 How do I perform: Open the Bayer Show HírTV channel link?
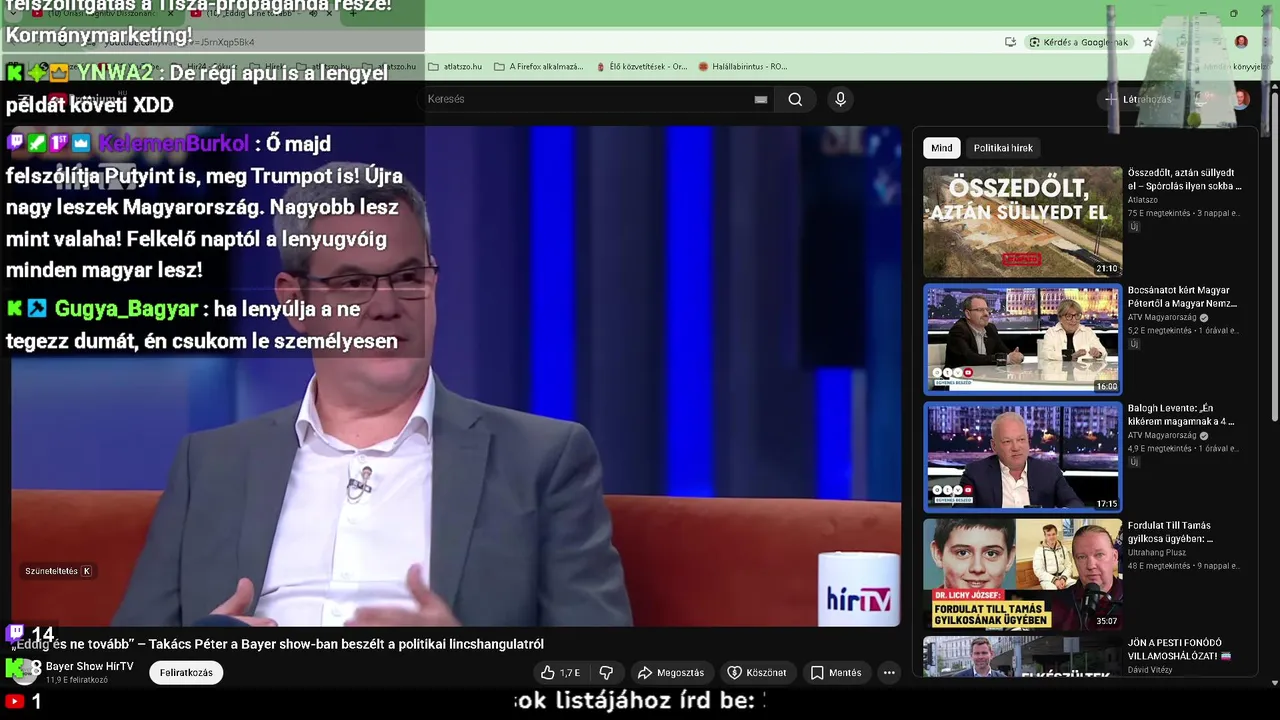(x=89, y=666)
